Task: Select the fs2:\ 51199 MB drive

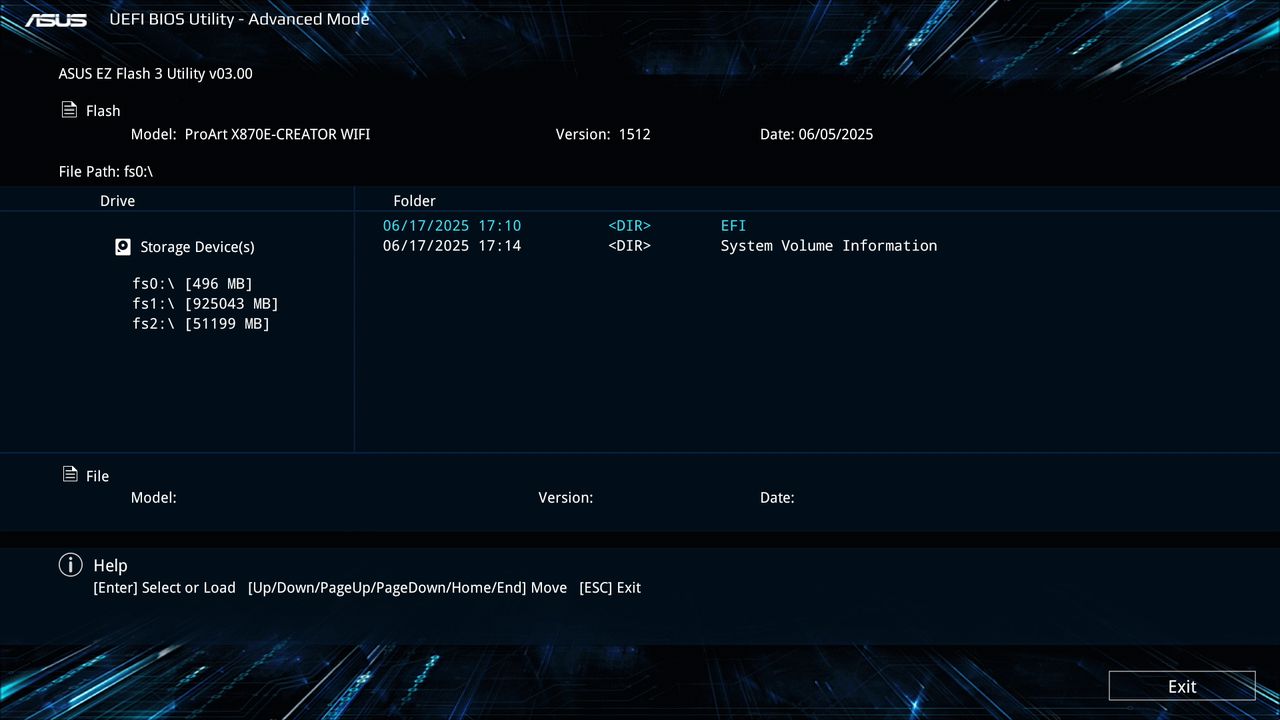Action: (200, 323)
